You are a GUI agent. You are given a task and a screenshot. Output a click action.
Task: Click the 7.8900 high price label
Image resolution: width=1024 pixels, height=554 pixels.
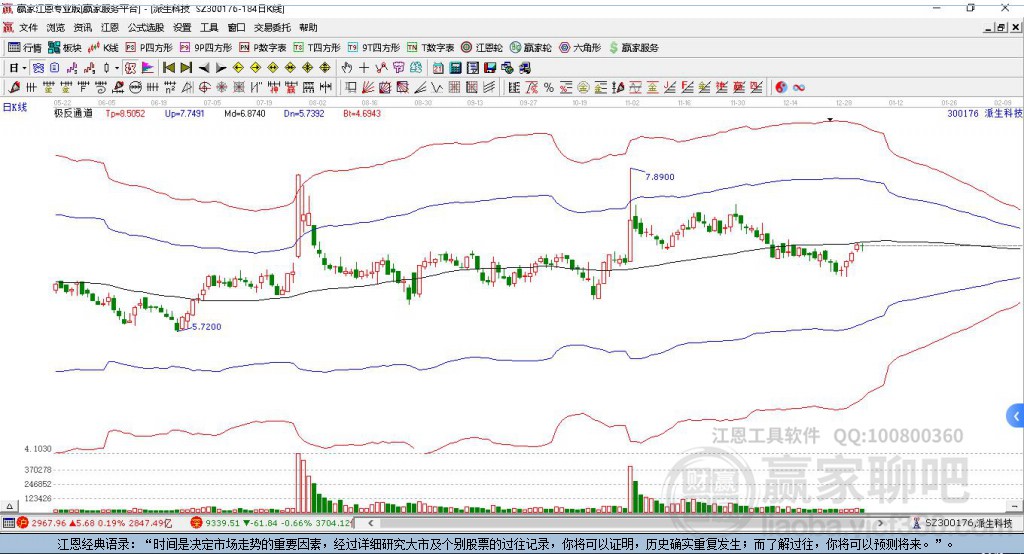660,176
